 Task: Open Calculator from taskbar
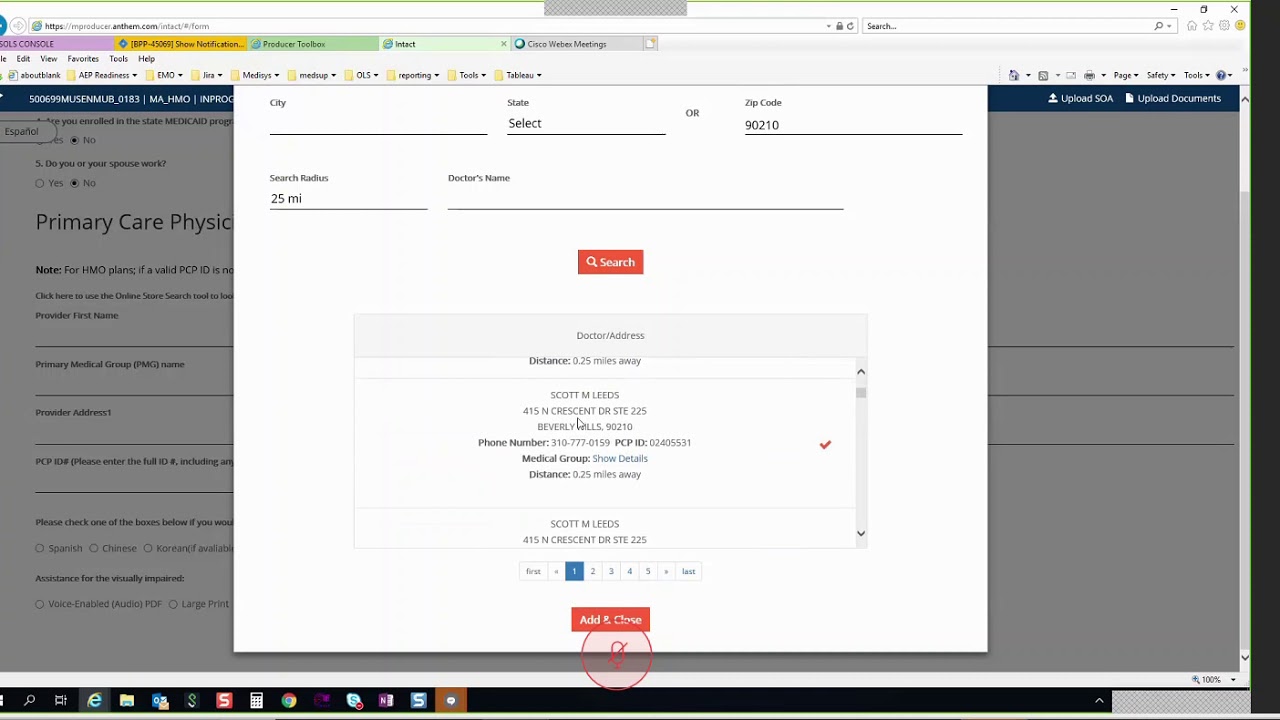257,701
